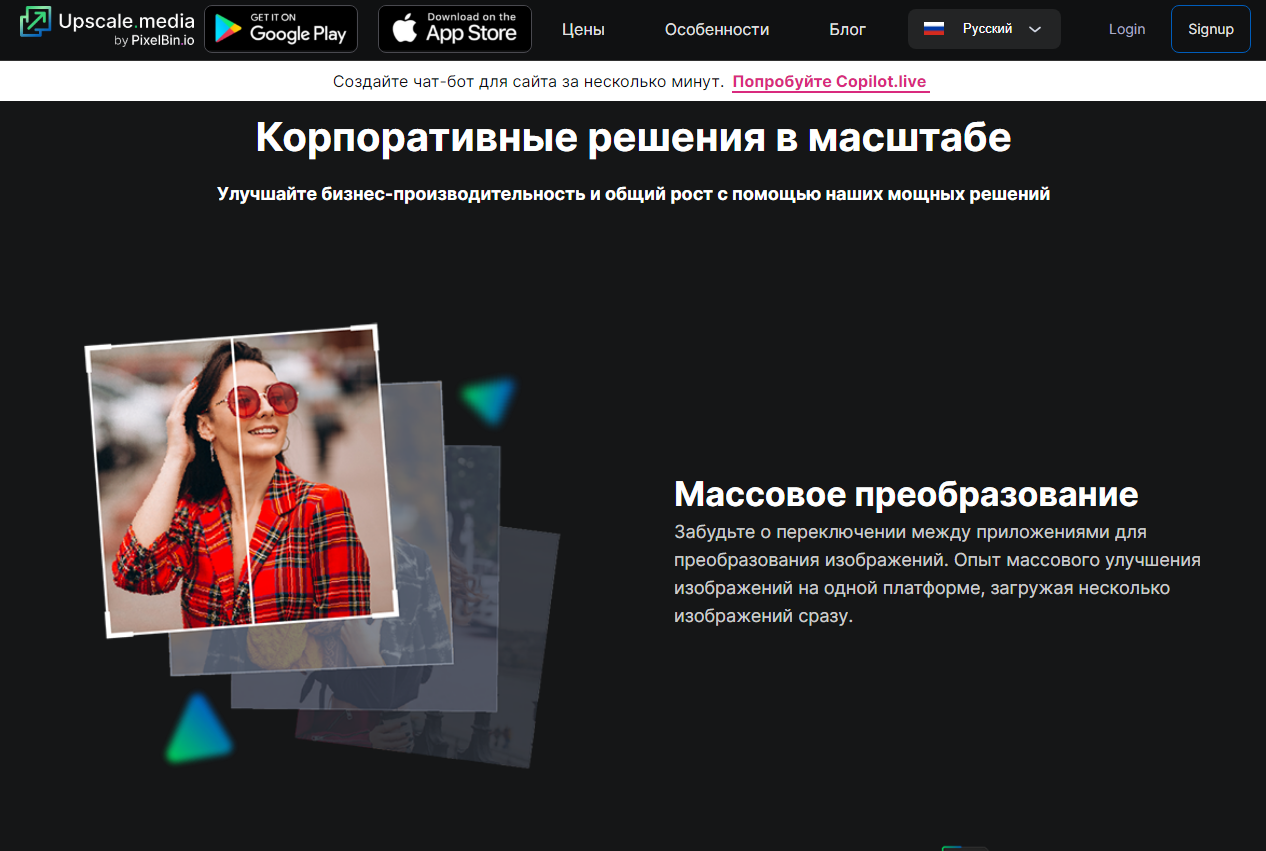1266x851 pixels.
Task: Click the woman in red jacket image
Action: (x=242, y=480)
